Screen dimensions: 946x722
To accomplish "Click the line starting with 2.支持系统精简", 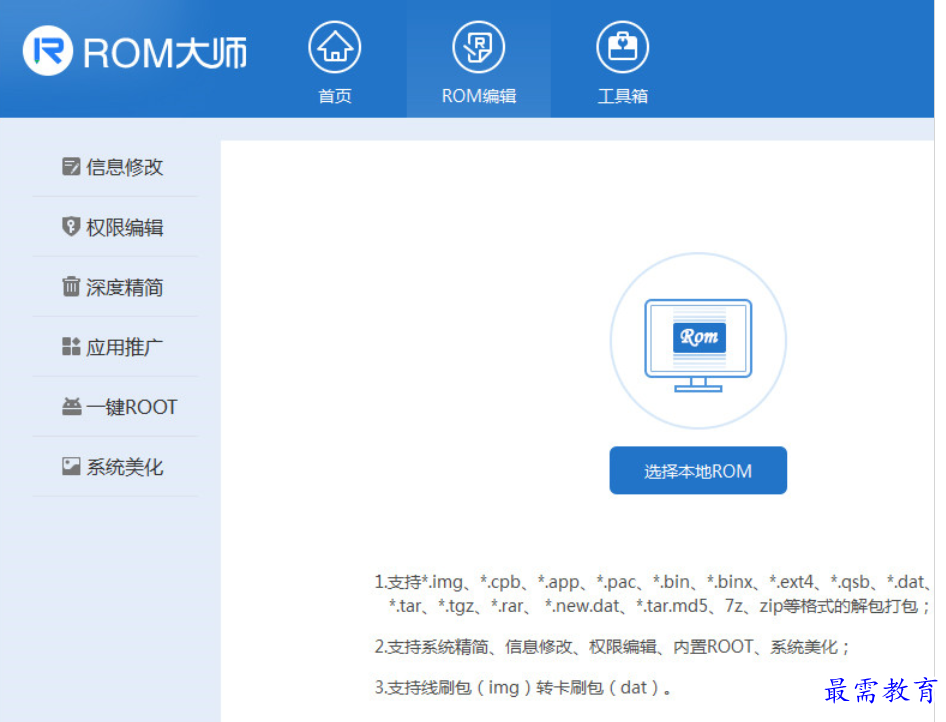I will [x=612, y=647].
